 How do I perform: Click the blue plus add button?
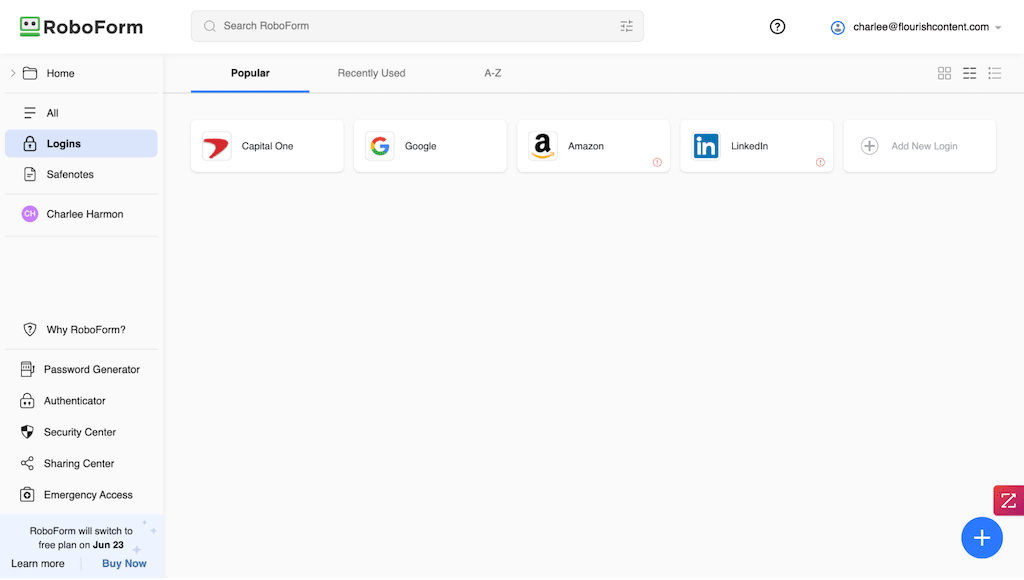[x=981, y=538]
